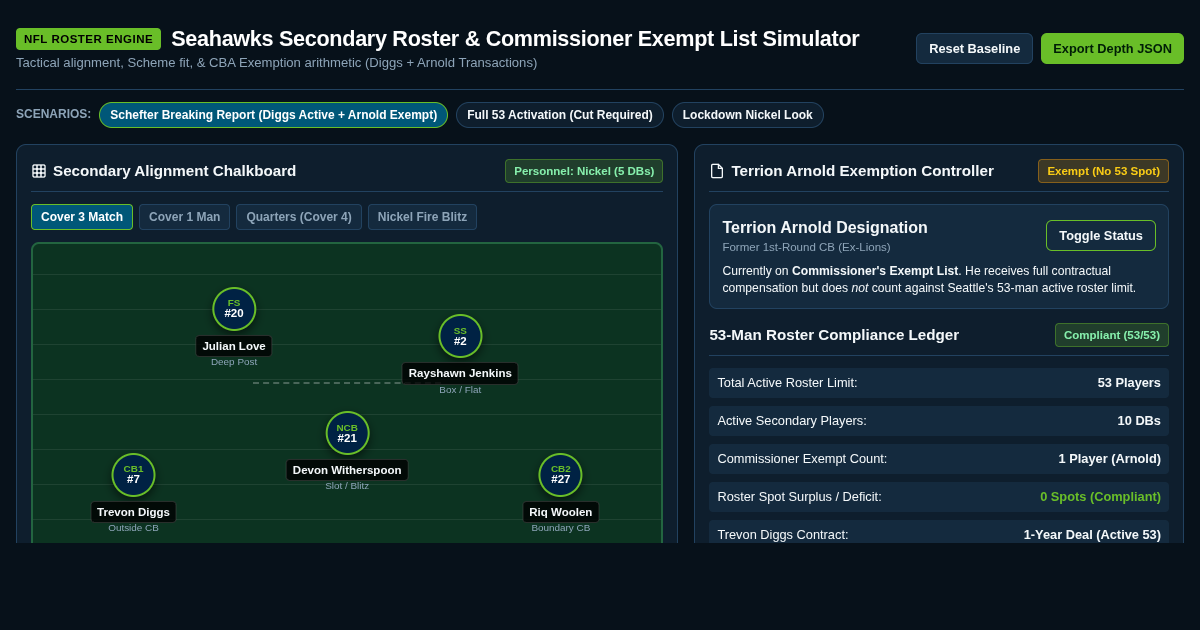Click the Seahawks Secondary Roster simulator title
Image resolution: width=1200 pixels, height=630 pixels.
point(515,39)
